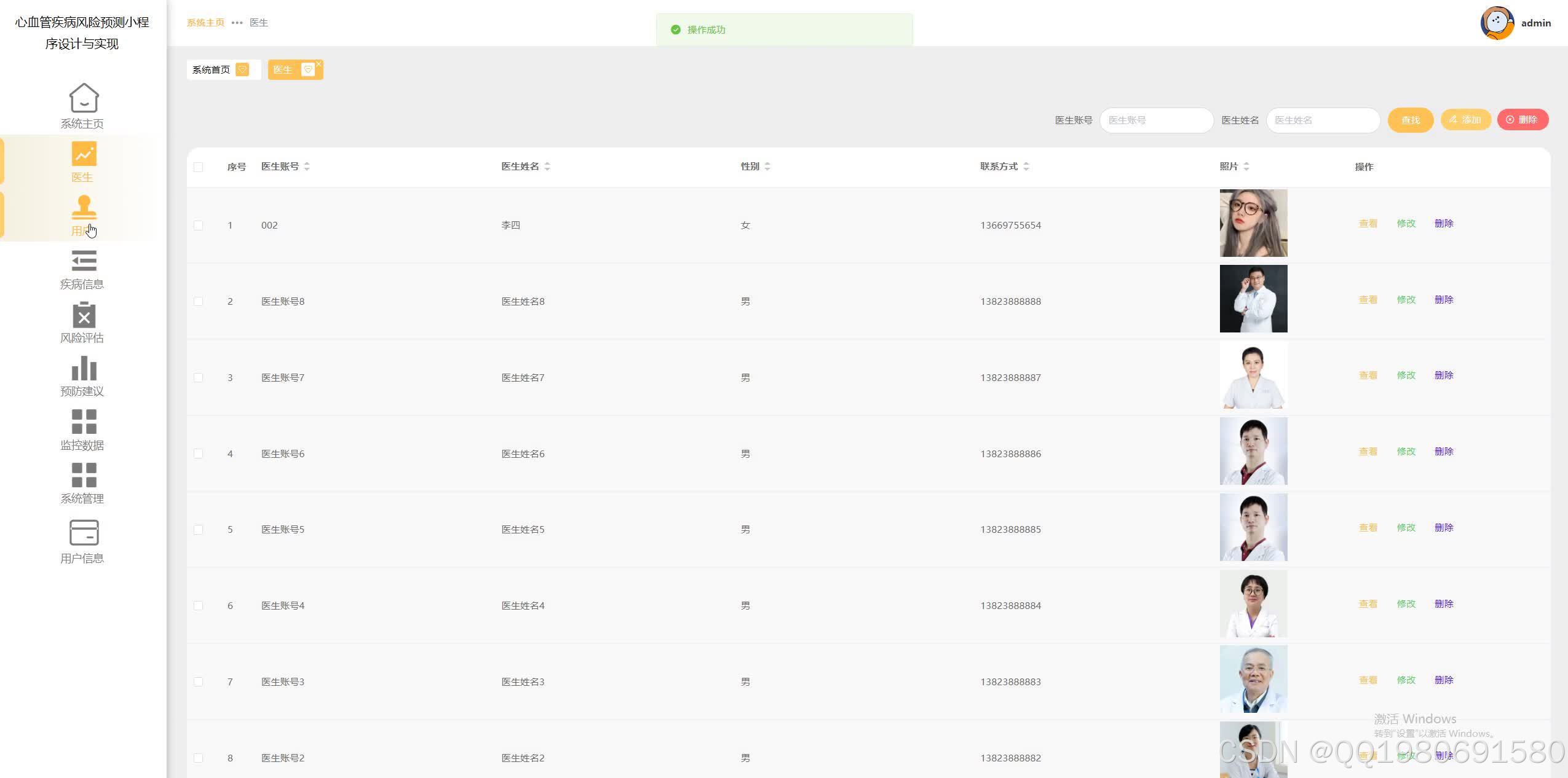Toggle the select-all header checkbox
1568x778 pixels.
pyautogui.click(x=198, y=167)
